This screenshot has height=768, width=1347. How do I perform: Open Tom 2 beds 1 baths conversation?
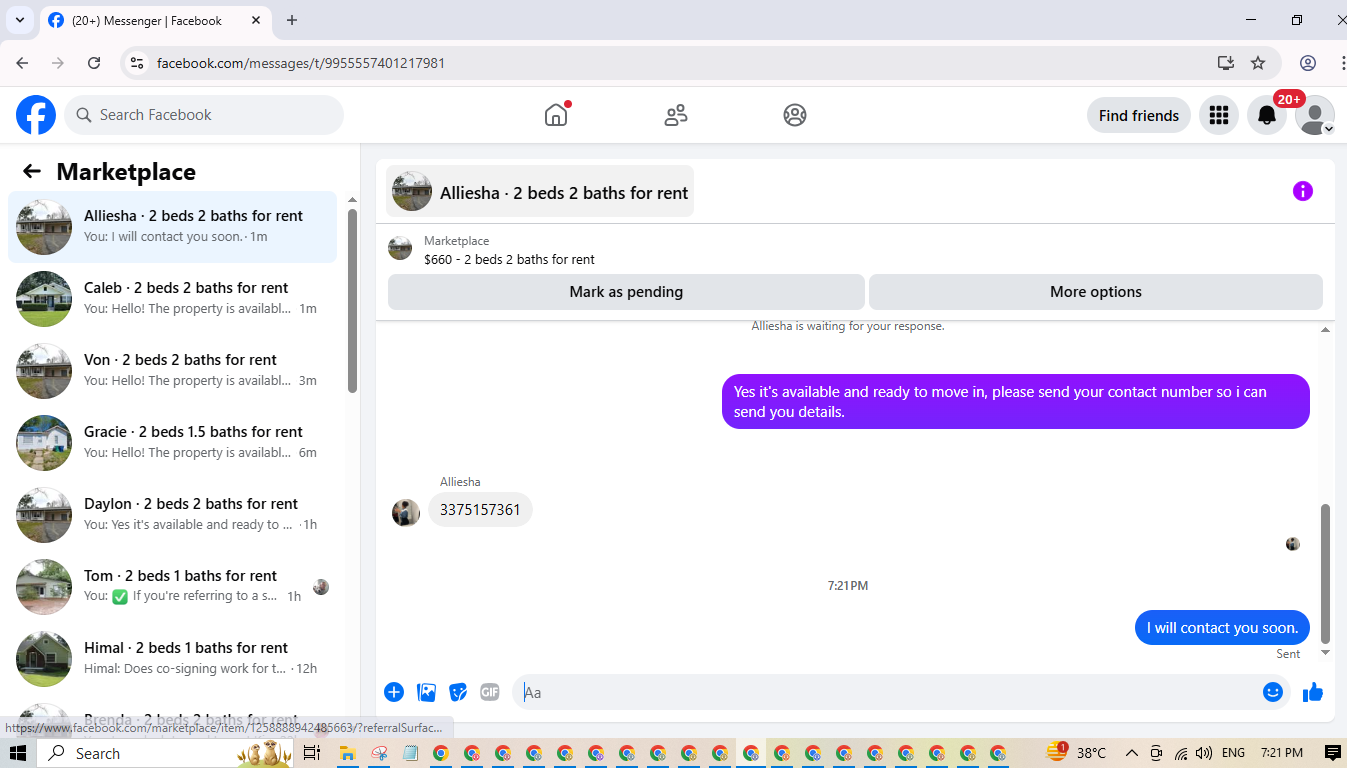coord(172,586)
